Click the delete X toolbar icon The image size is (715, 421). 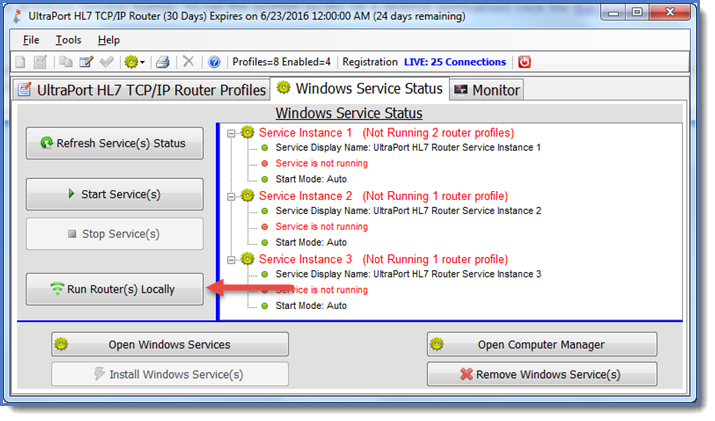click(x=188, y=62)
